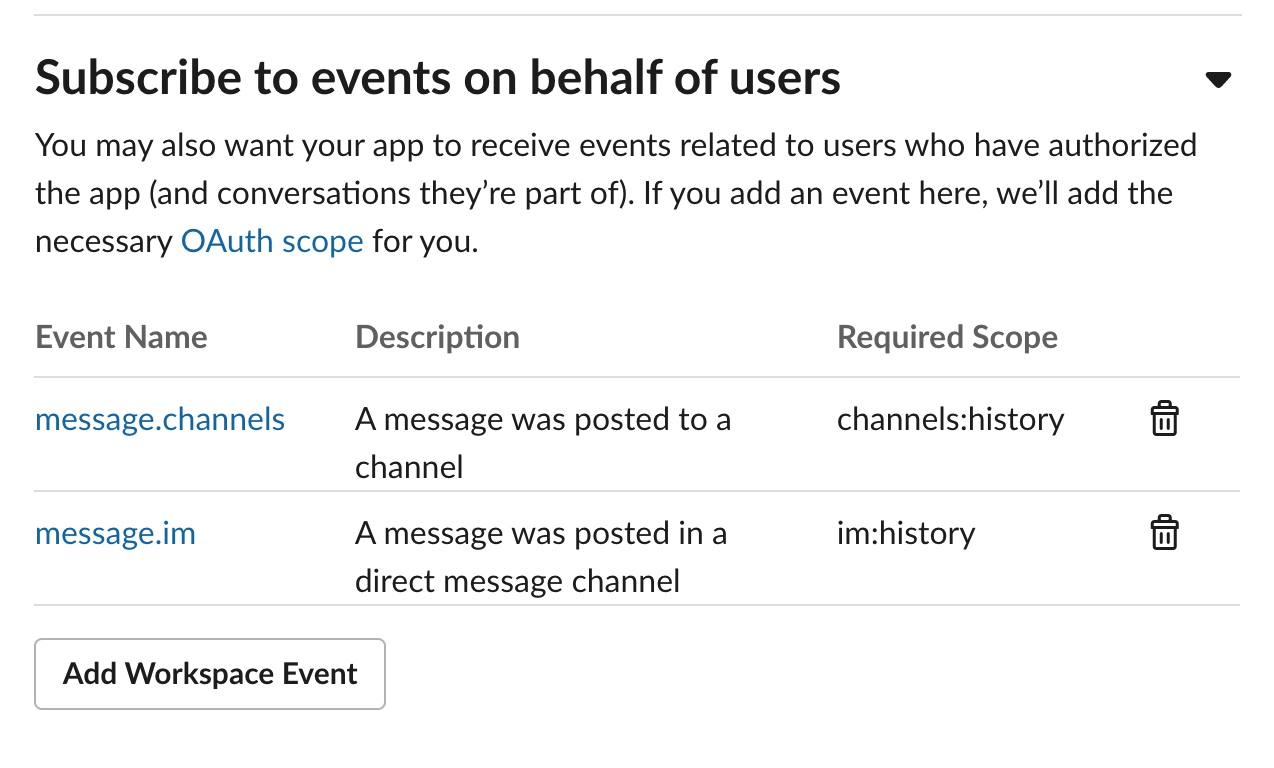The height and width of the screenshot is (768, 1274).
Task: Click the phrase 'necessary' before OAuth scope link
Action: (104, 242)
